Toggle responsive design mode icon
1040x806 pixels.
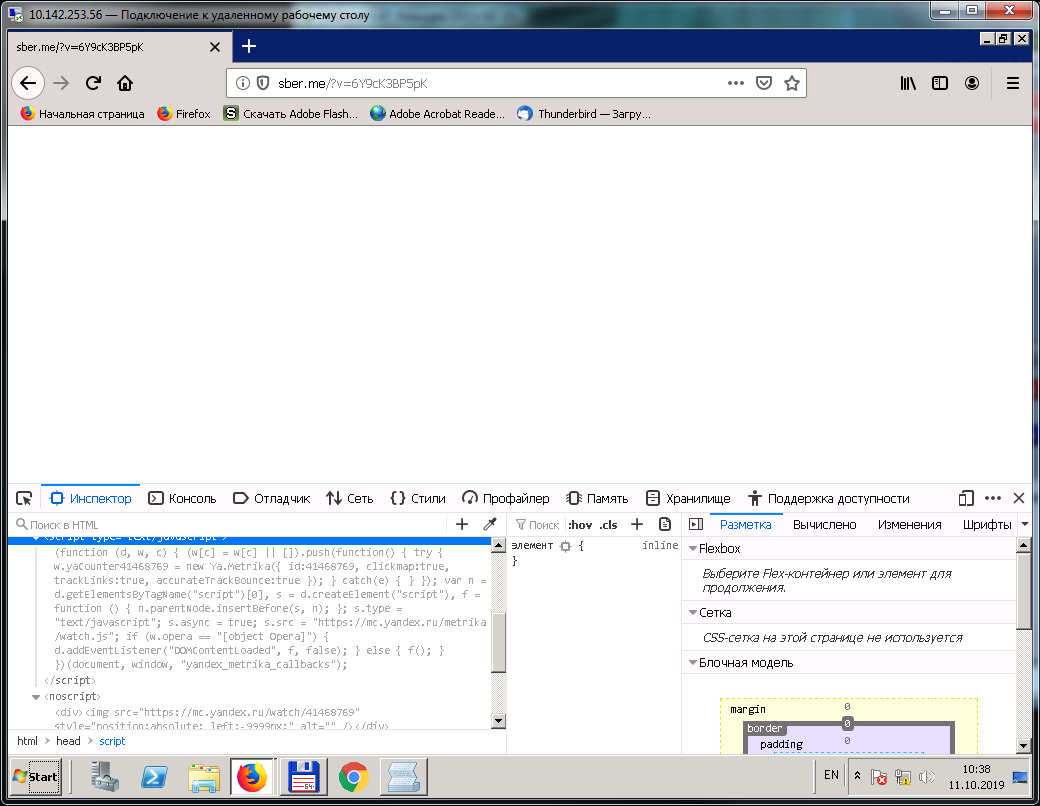(x=966, y=498)
